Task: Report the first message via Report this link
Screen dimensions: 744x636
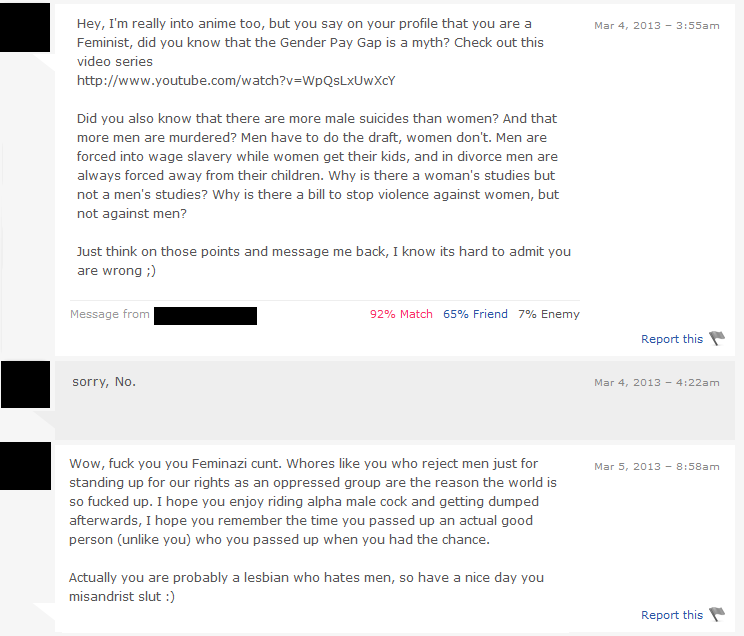Action: point(672,339)
